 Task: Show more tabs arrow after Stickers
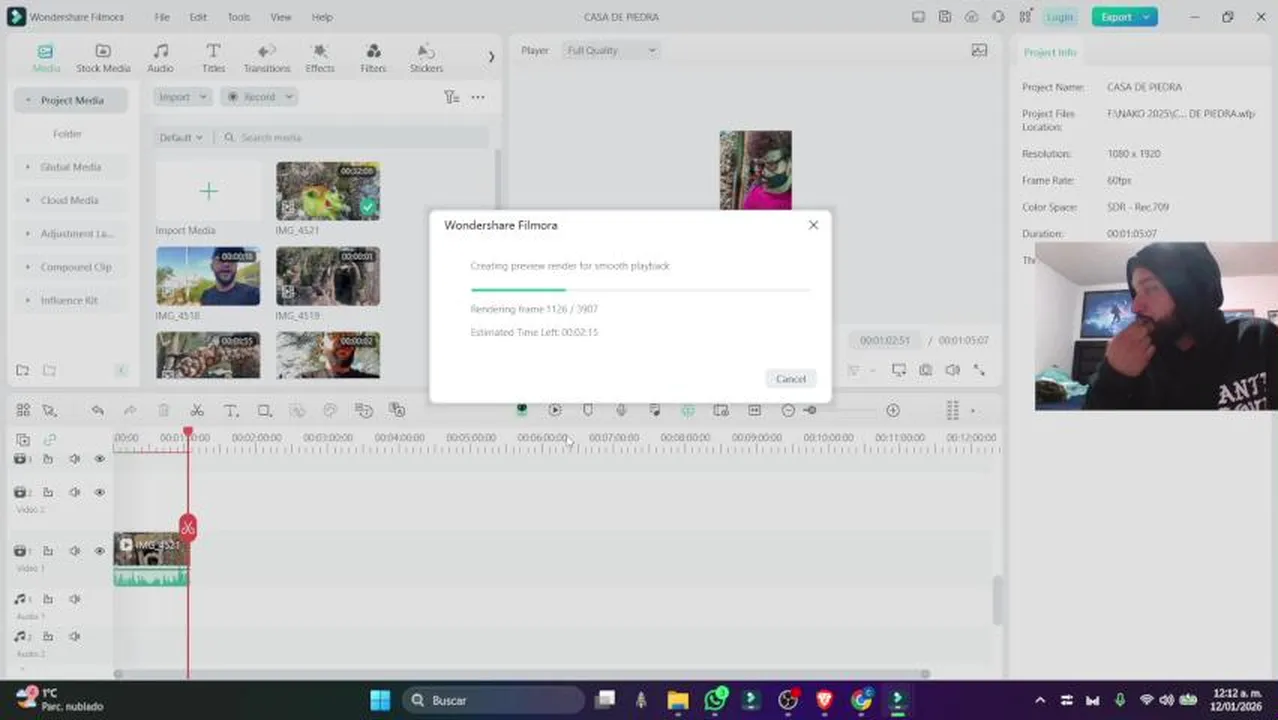[491, 57]
